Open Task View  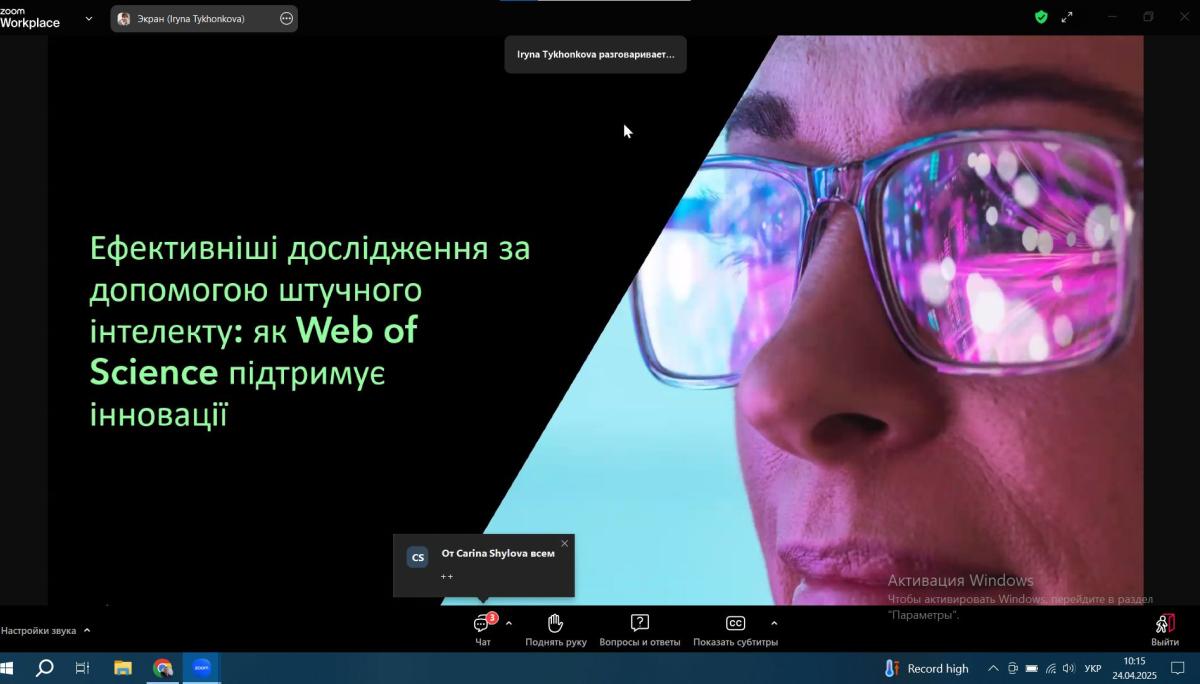pyautogui.click(x=83, y=668)
